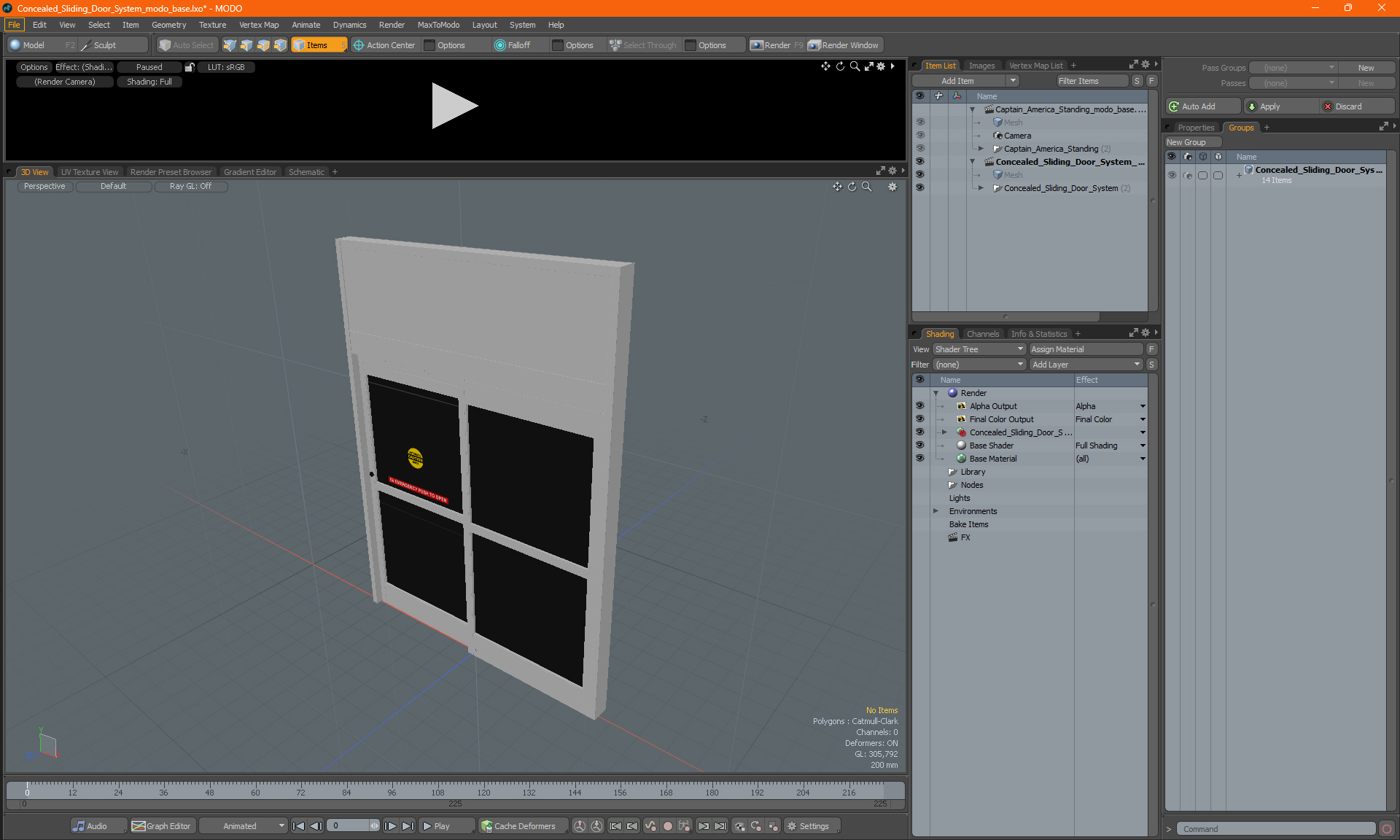The width and height of the screenshot is (1400, 840).
Task: Click Cache Deformers button
Action: (x=522, y=826)
